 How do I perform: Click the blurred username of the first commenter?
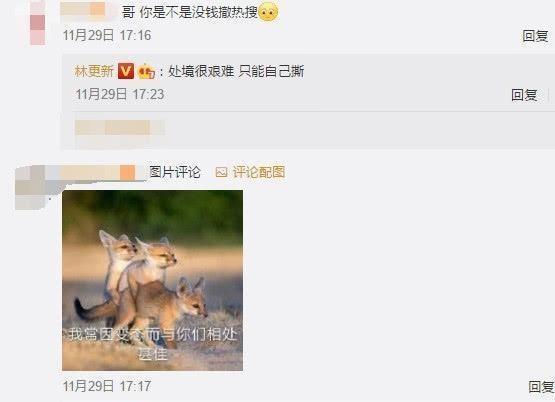[x=87, y=10]
